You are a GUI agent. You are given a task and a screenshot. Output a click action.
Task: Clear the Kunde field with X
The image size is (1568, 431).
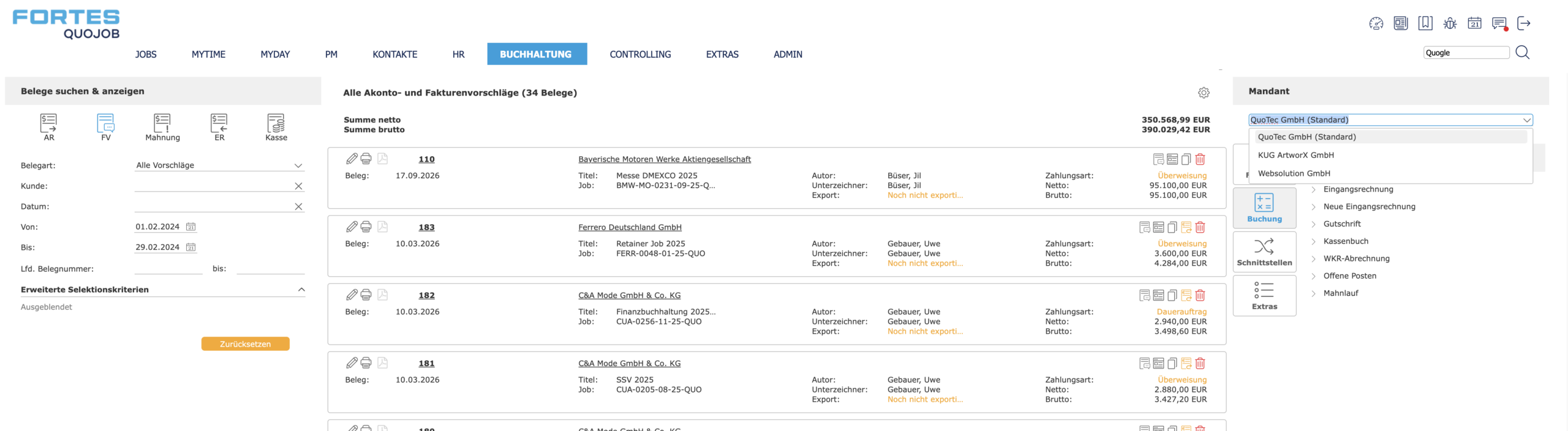[x=298, y=186]
